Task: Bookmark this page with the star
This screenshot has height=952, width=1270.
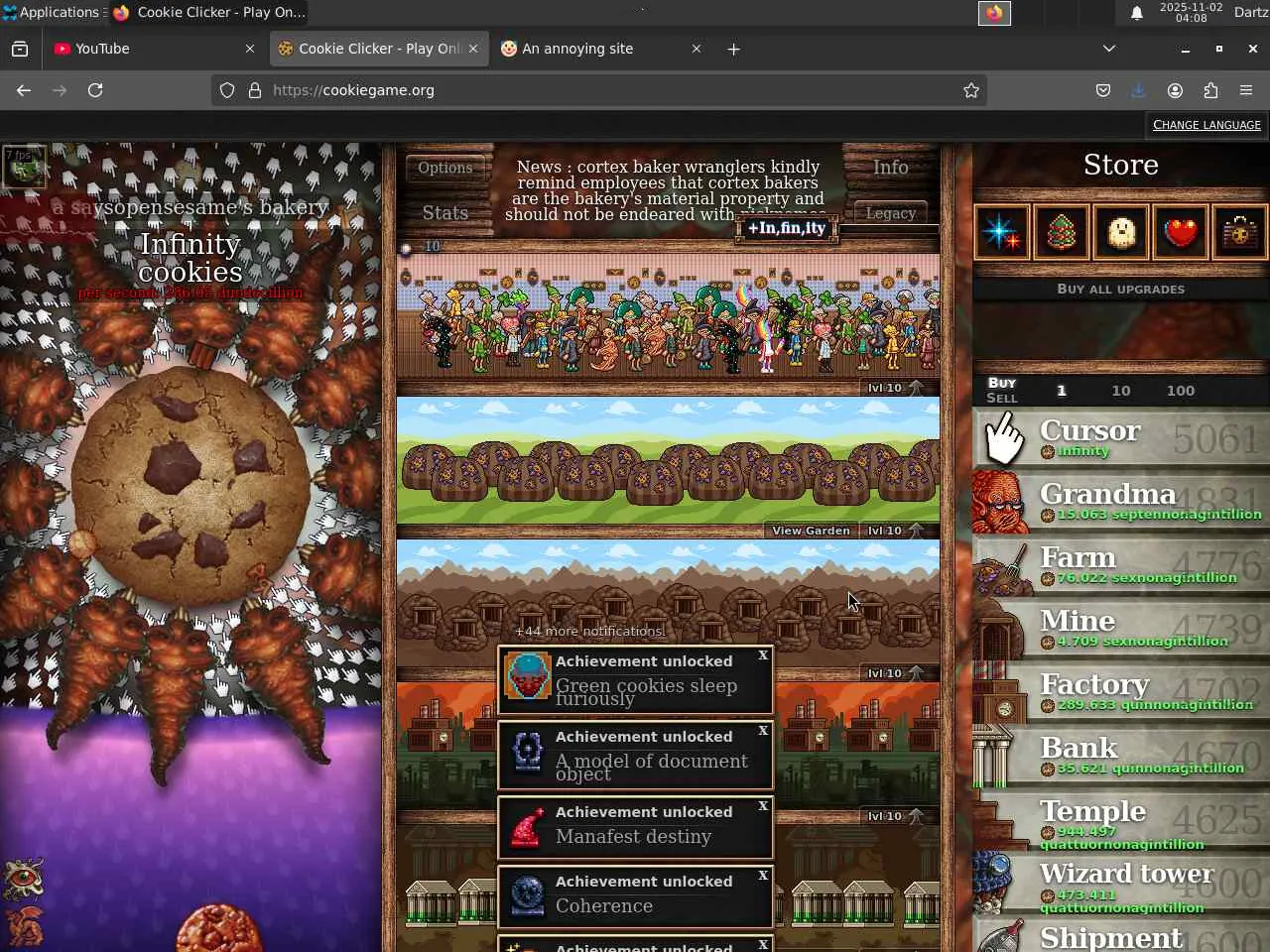Action: pyautogui.click(x=971, y=90)
